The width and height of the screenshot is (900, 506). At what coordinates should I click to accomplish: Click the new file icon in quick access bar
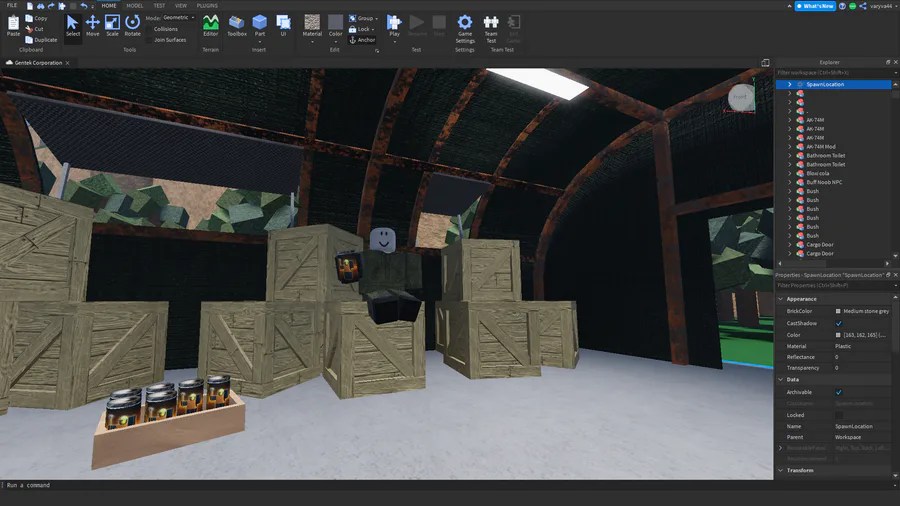pyautogui.click(x=30, y=6)
